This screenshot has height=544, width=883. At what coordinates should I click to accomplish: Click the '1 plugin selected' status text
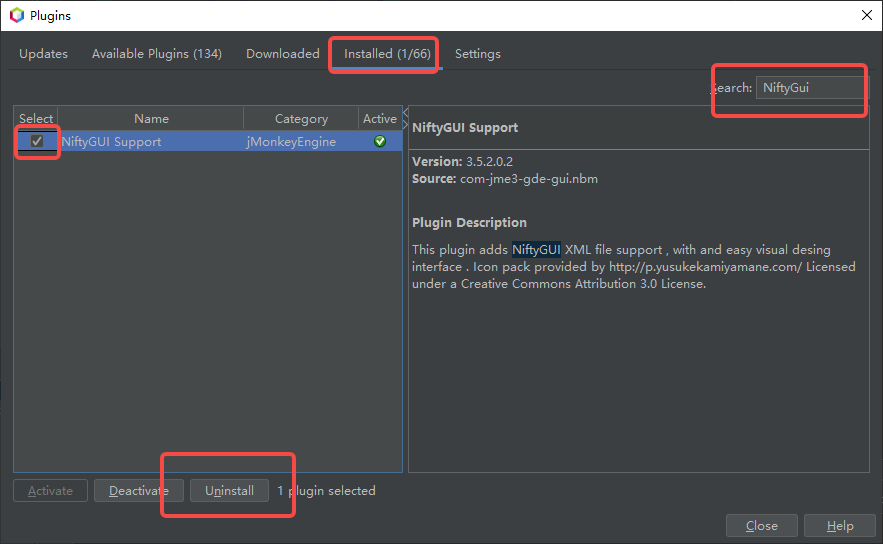[x=326, y=491]
